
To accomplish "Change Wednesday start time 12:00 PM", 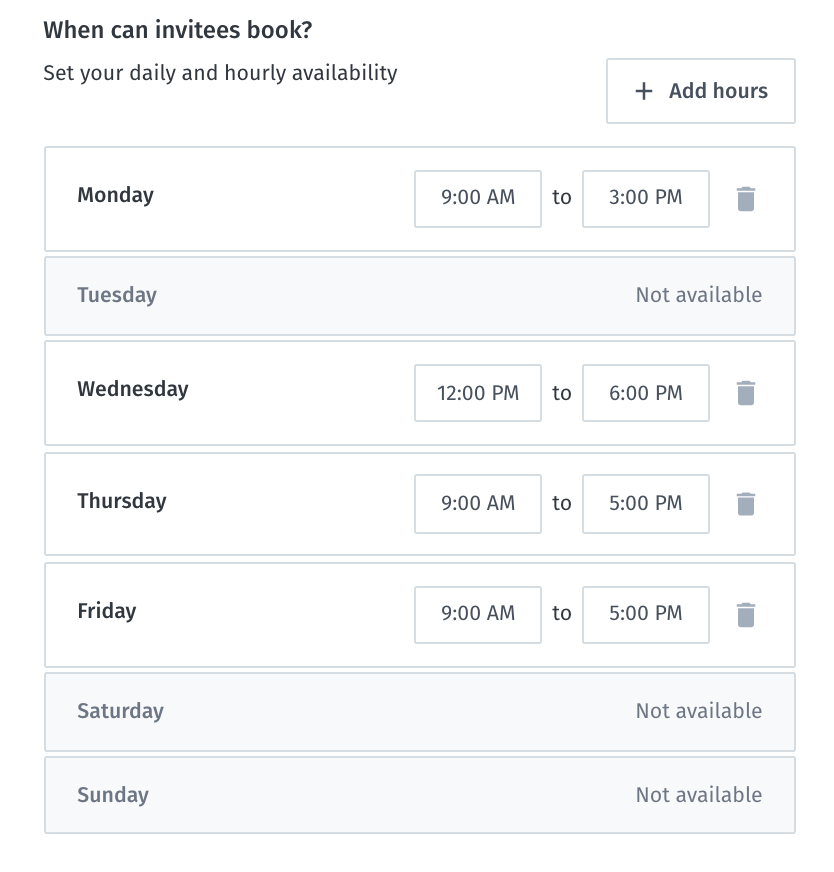I will (x=478, y=393).
